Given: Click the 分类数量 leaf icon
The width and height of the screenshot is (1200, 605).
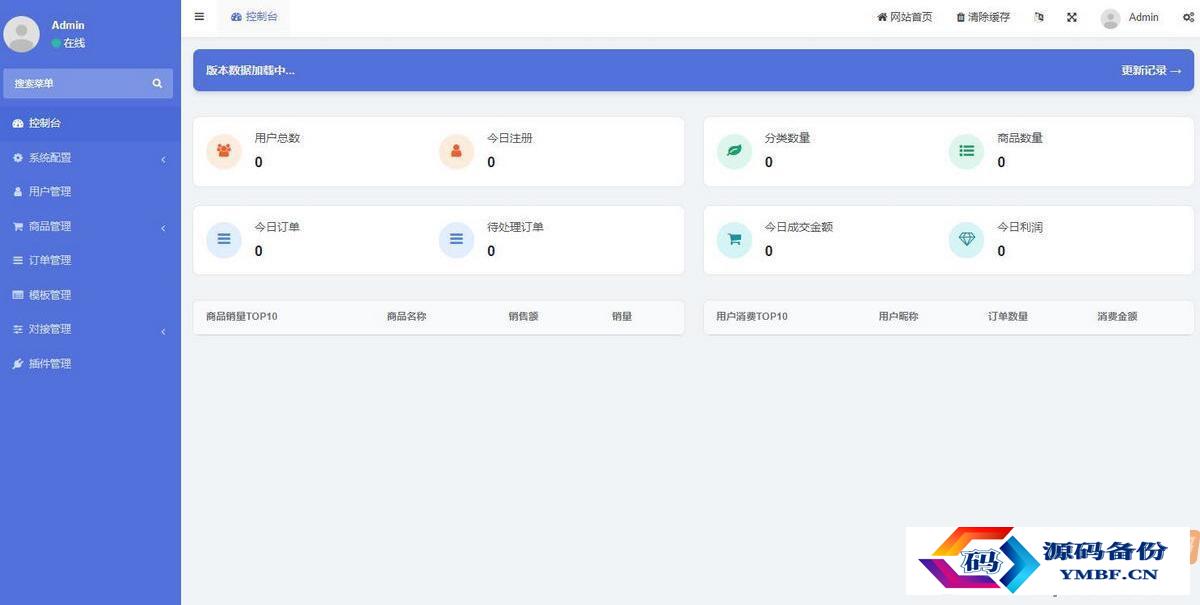Looking at the screenshot, I should click(x=734, y=151).
